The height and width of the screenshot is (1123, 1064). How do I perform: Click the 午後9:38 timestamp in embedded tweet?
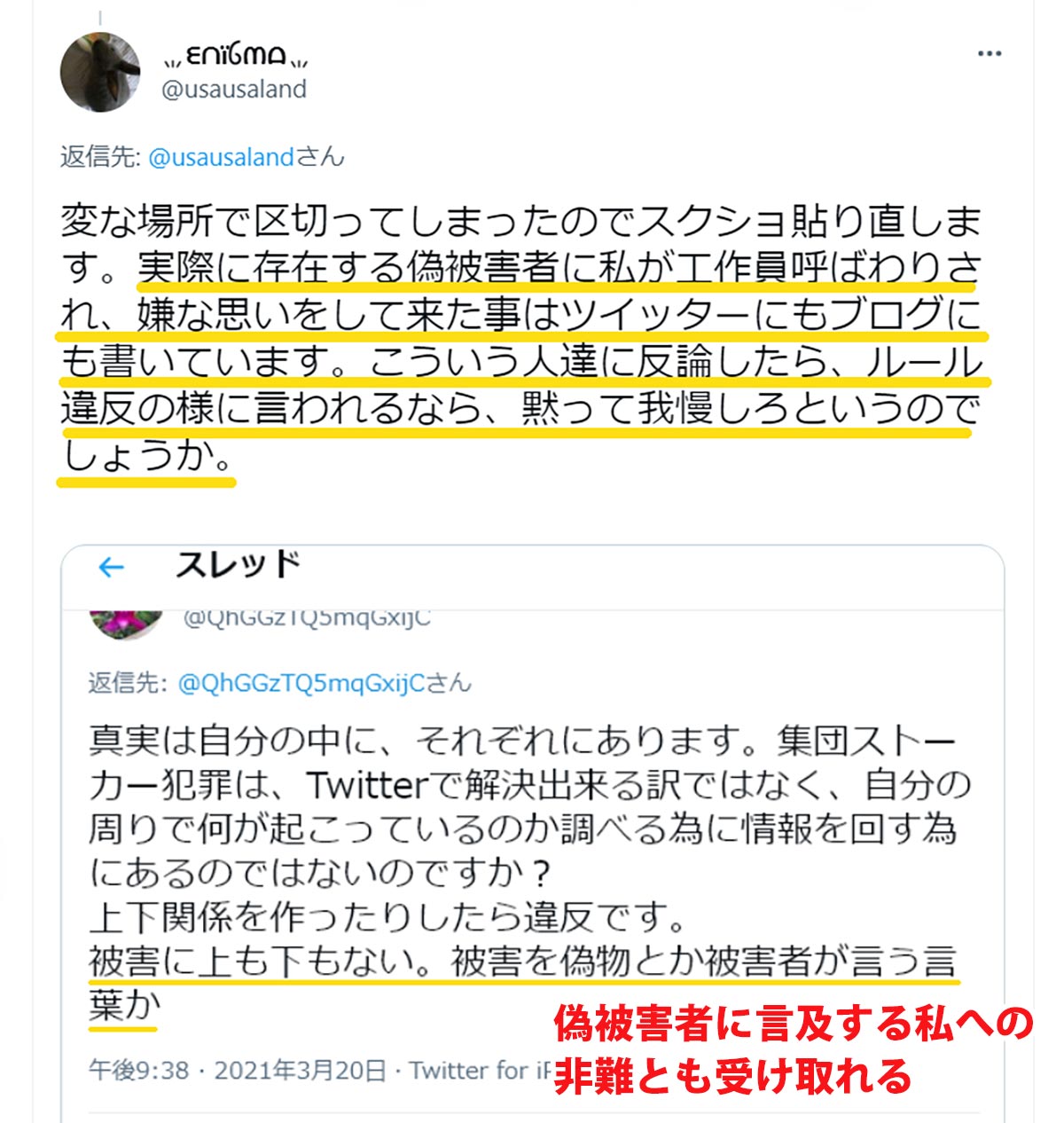(139, 1071)
